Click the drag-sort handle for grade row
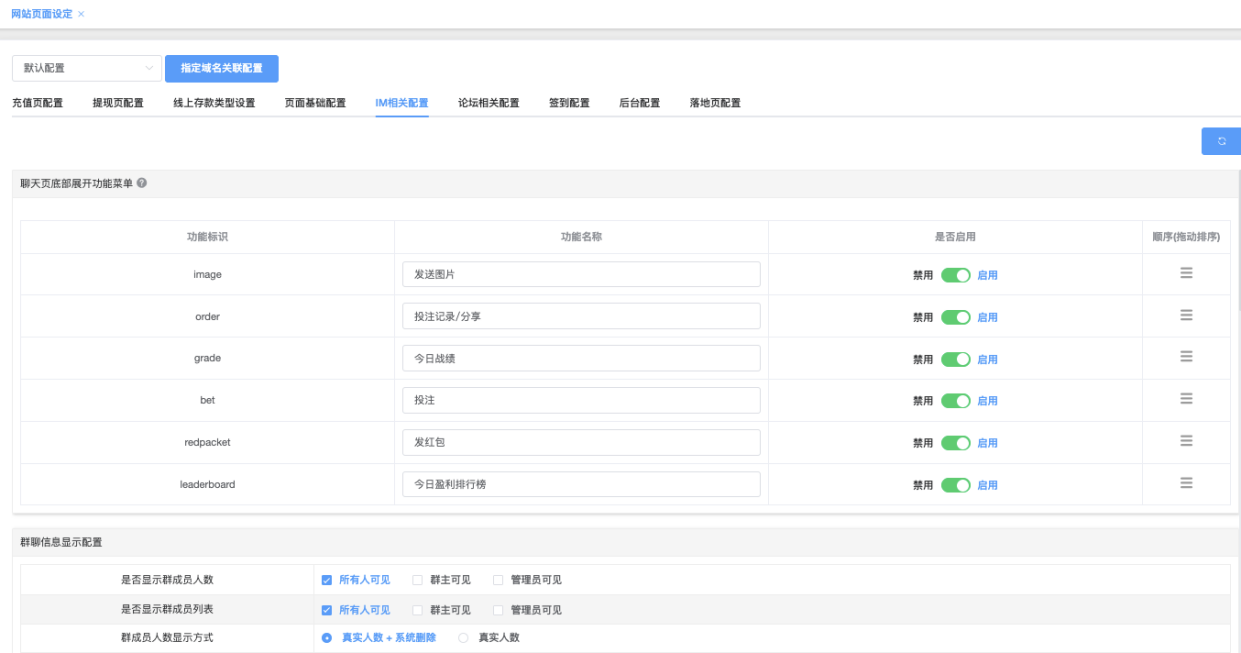 pos(1186,357)
